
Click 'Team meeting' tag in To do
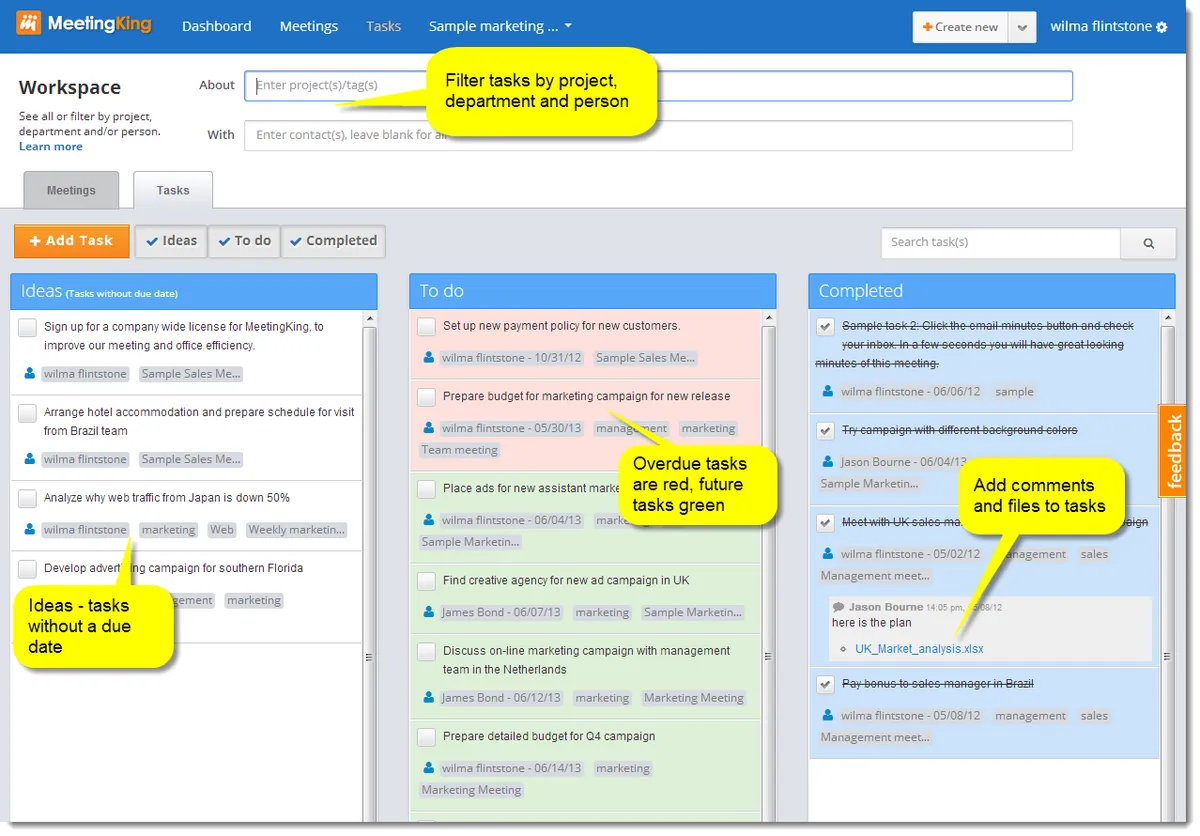(460, 450)
